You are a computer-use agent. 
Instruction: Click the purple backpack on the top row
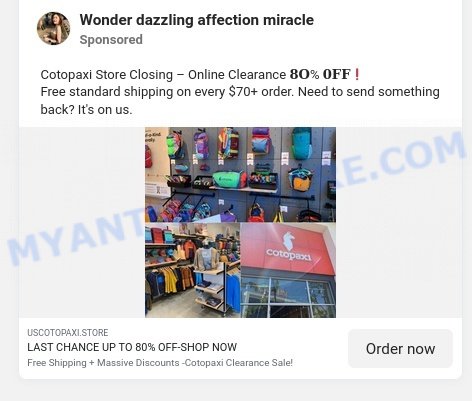tap(200, 144)
